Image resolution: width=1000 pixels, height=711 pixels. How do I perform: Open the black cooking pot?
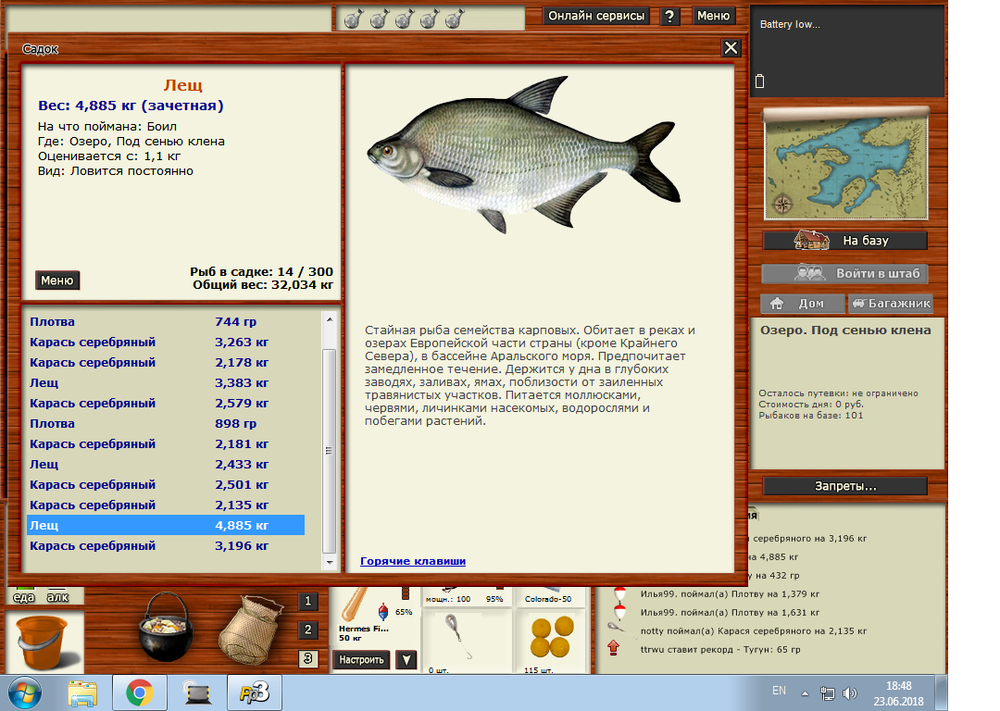click(x=165, y=627)
